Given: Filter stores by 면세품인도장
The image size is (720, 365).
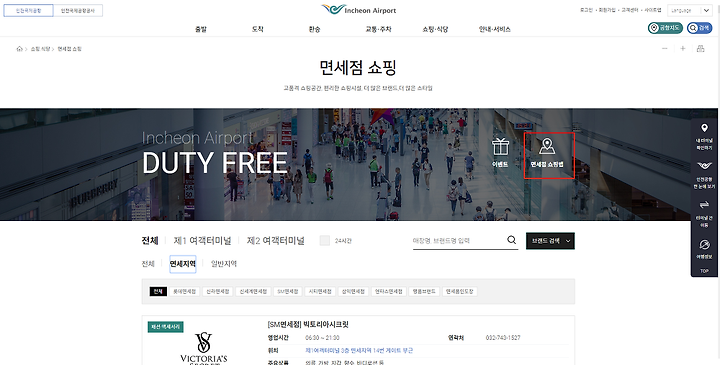Looking at the screenshot, I should point(460,292).
